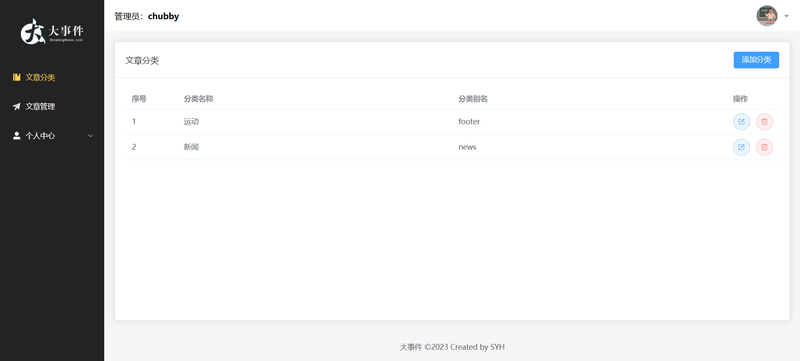The width and height of the screenshot is (800, 361).
Task: Click the 运动 category name cell
Action: [x=191, y=122]
